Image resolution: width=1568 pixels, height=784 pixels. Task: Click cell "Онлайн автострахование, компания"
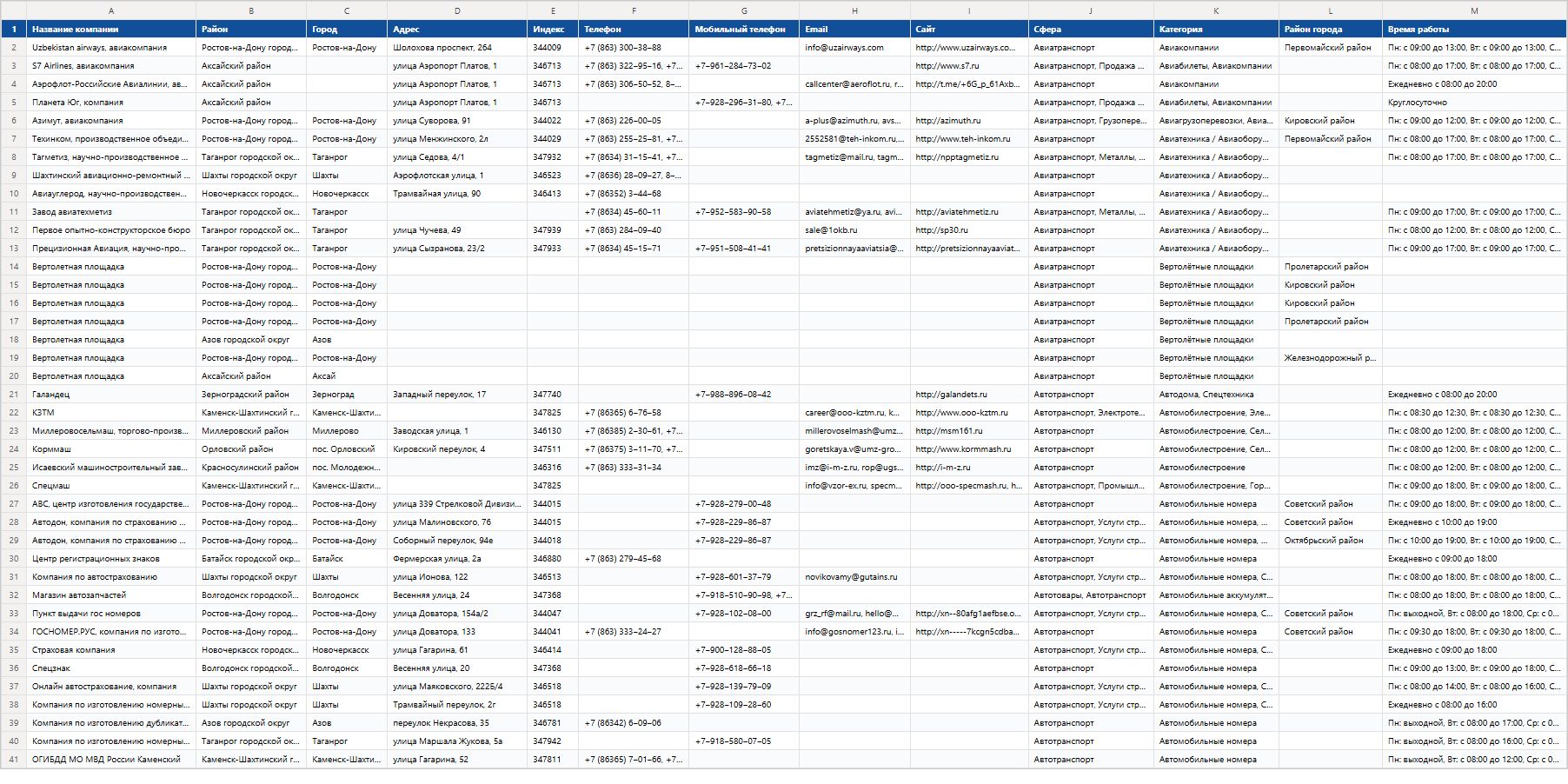(x=111, y=687)
